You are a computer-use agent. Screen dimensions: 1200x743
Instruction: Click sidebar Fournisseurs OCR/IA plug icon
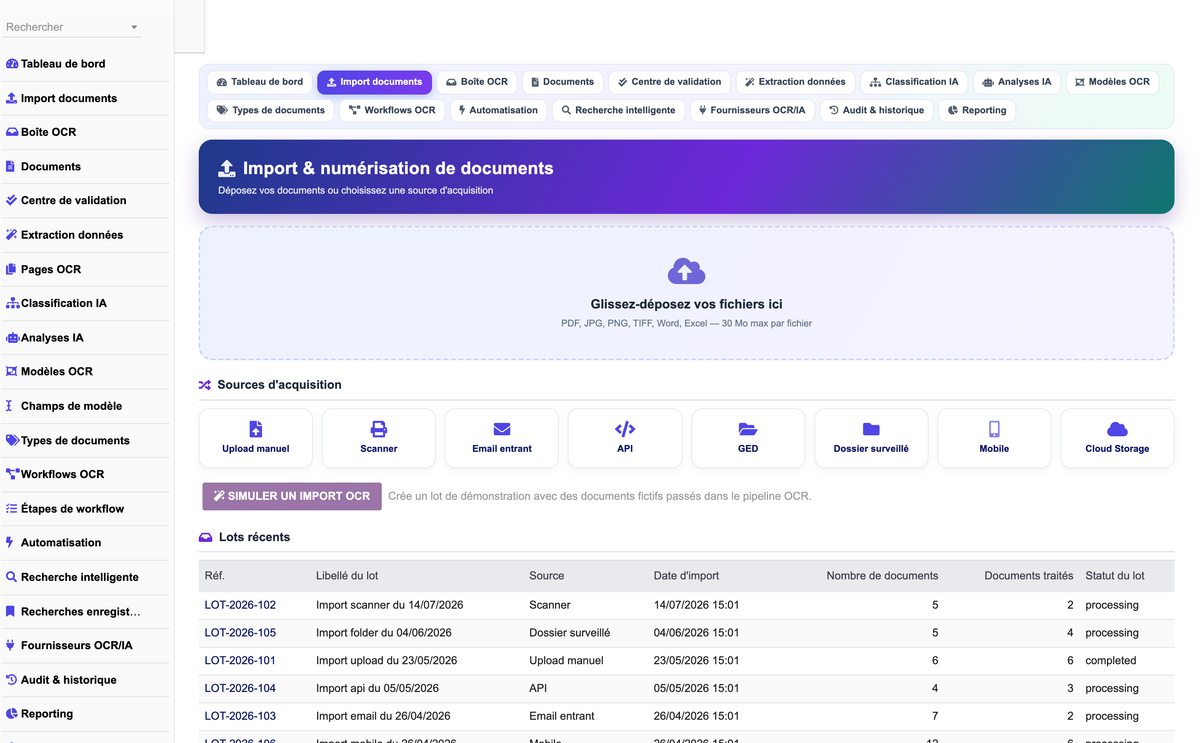coord(11,645)
